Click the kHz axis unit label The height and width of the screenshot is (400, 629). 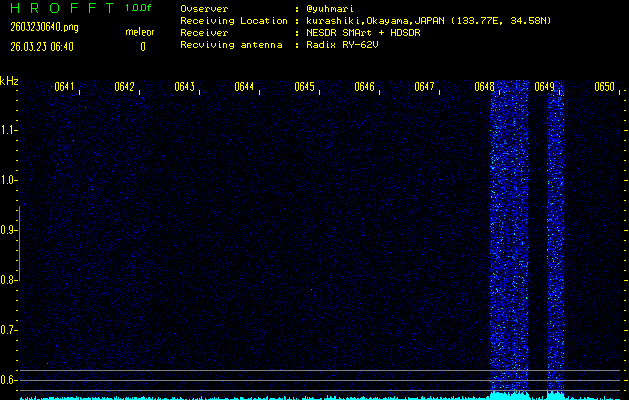(x=9, y=81)
